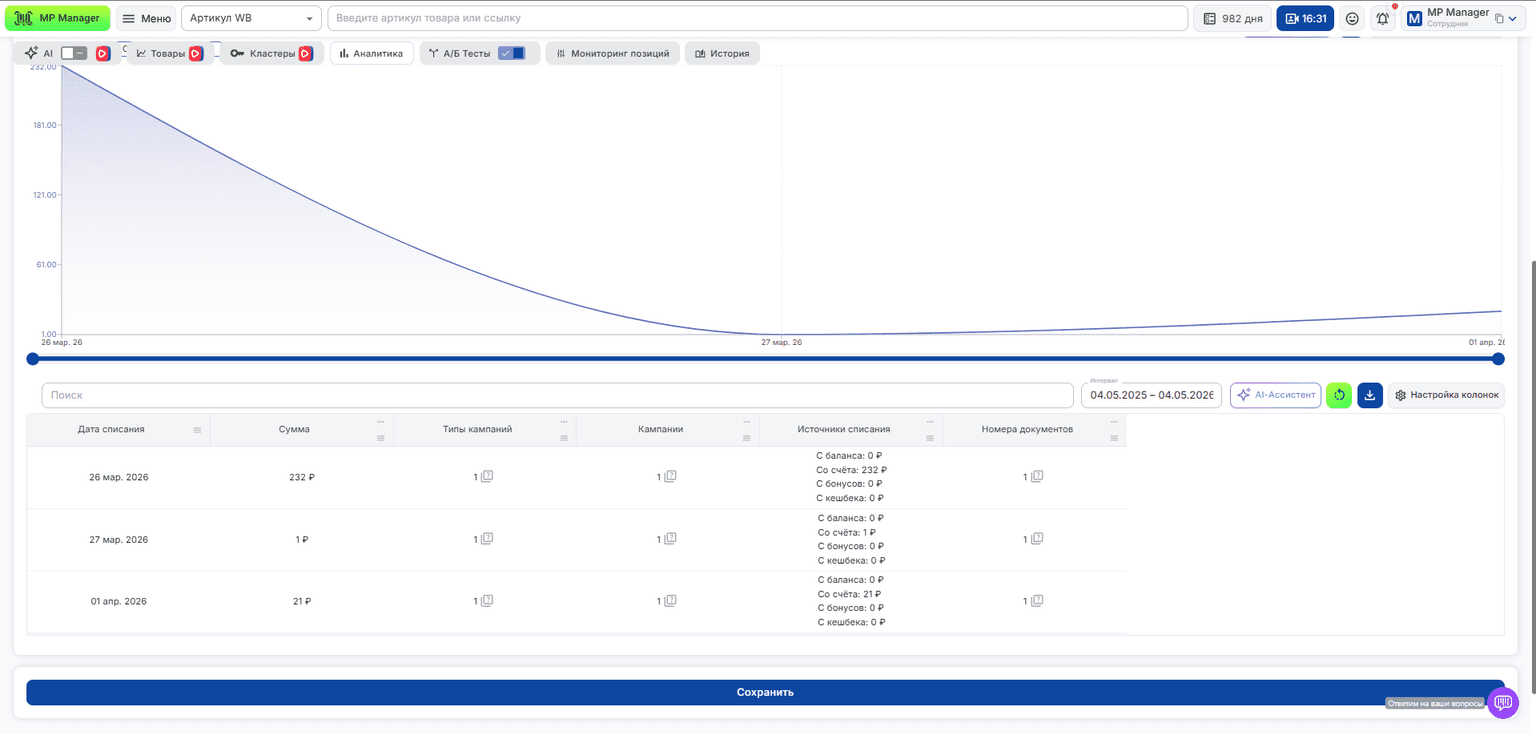Click the copy icon in 01 апр. document numbers cell
Viewport: 1536px width, 734px height.
1037,601
